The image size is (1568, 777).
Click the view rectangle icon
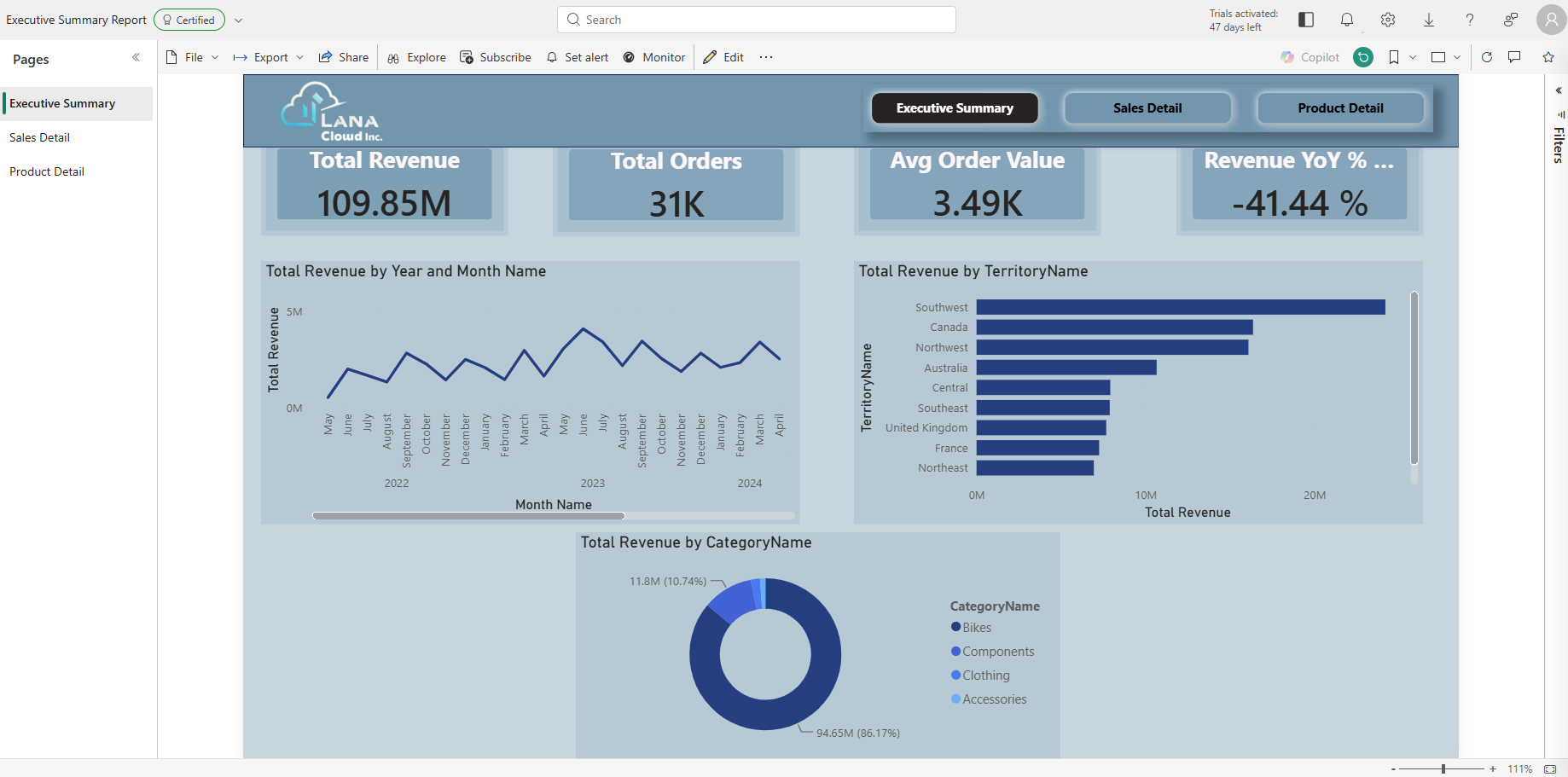(1438, 57)
